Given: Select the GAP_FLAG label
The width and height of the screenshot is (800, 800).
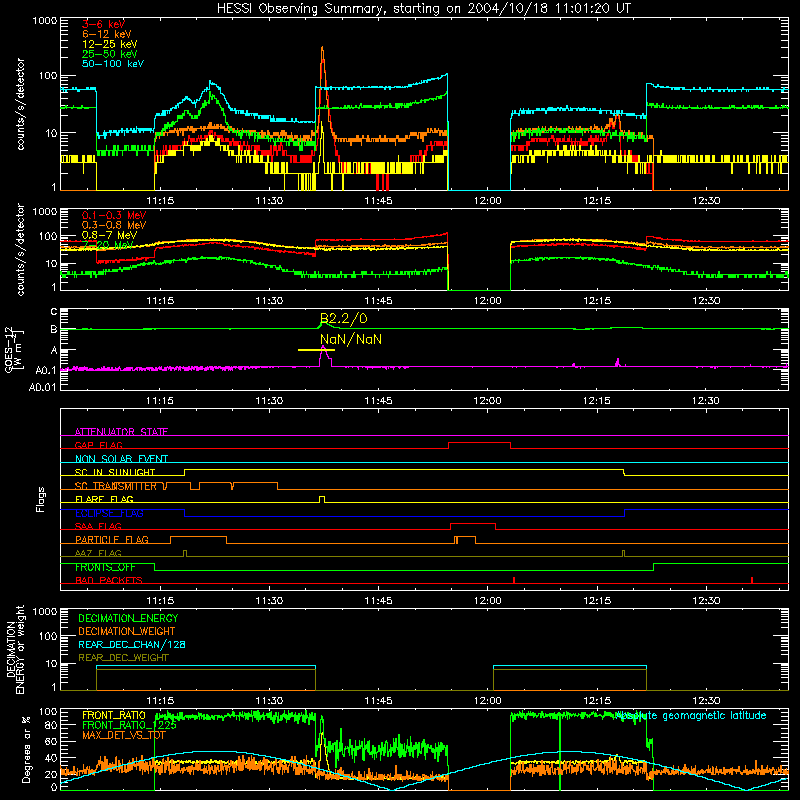Looking at the screenshot, I should (x=98, y=445).
